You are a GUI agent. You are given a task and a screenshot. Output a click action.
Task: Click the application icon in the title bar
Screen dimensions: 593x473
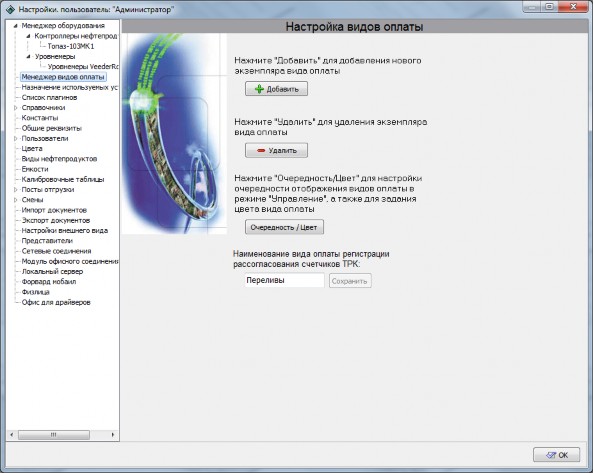[x=10, y=9]
